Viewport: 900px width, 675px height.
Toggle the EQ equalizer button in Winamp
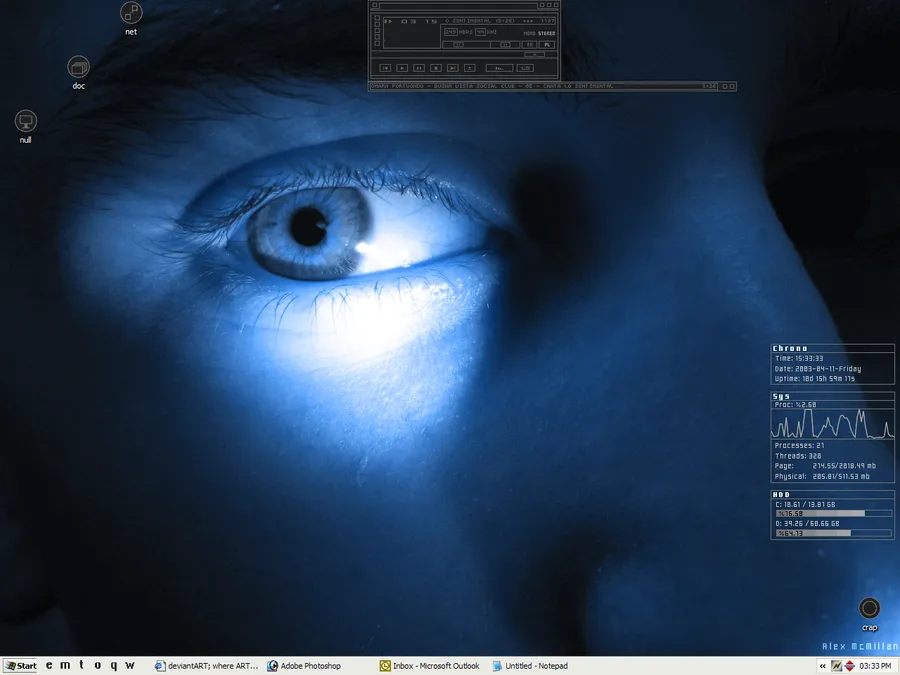tap(529, 45)
